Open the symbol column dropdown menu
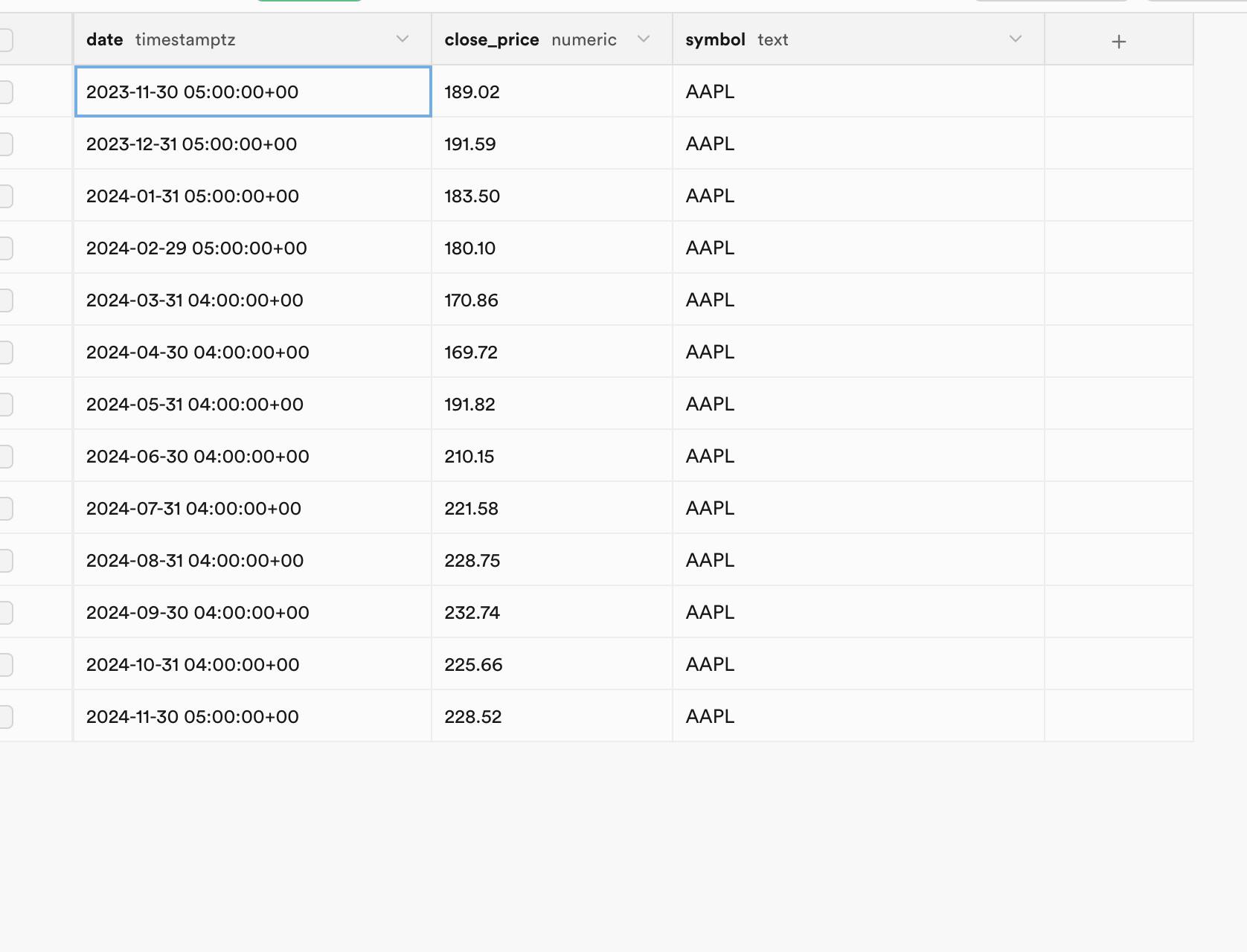Screen dimensions: 1247x952 point(1016,39)
